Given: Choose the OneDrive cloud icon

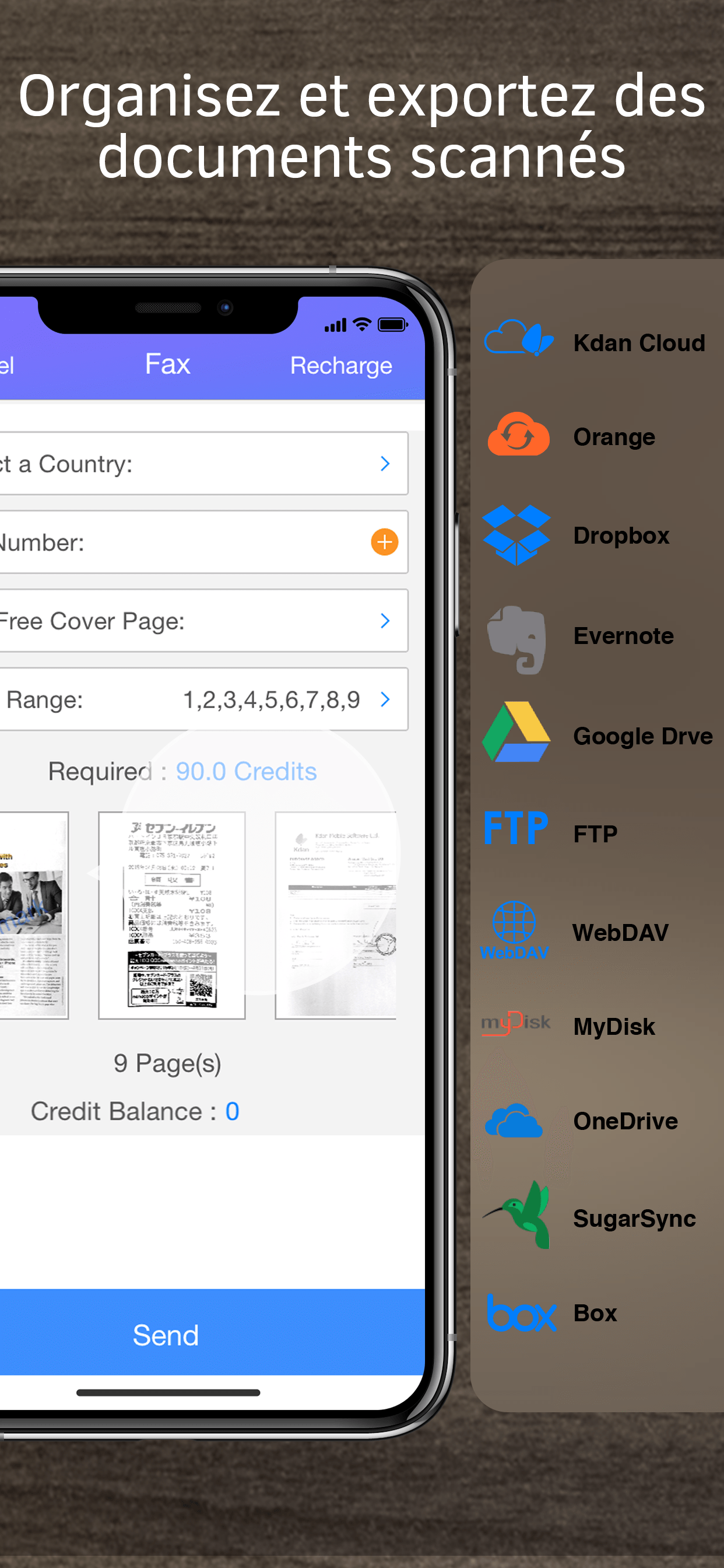Looking at the screenshot, I should point(514,1121).
